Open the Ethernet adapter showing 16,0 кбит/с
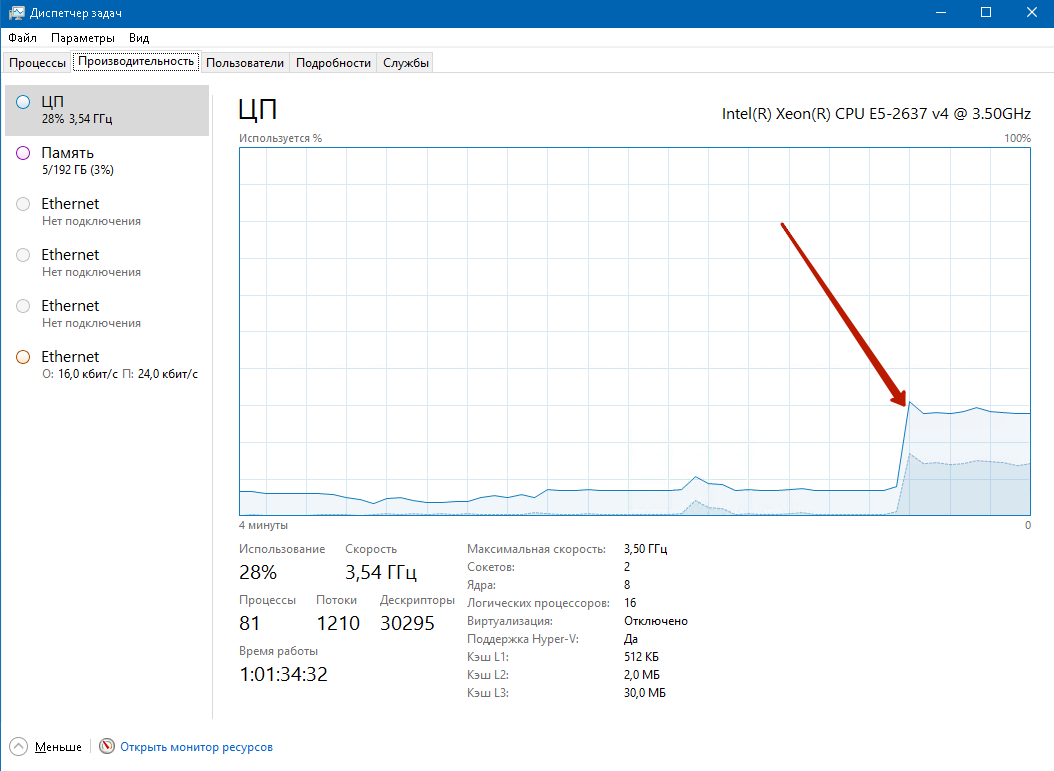 (x=106, y=365)
